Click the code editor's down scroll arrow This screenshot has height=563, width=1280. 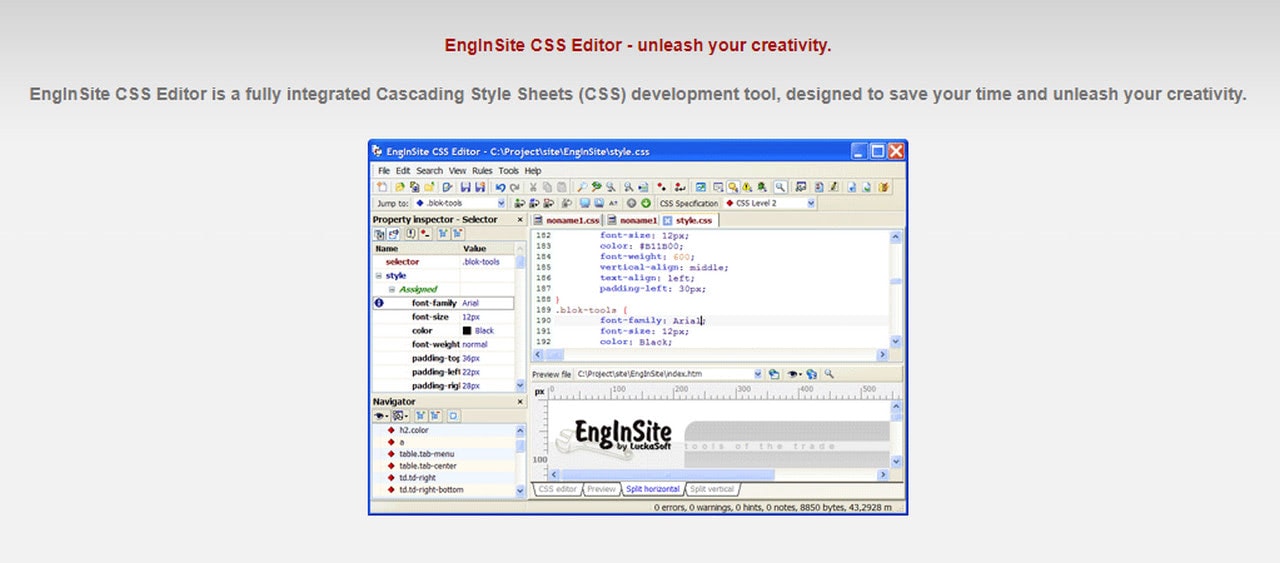895,341
